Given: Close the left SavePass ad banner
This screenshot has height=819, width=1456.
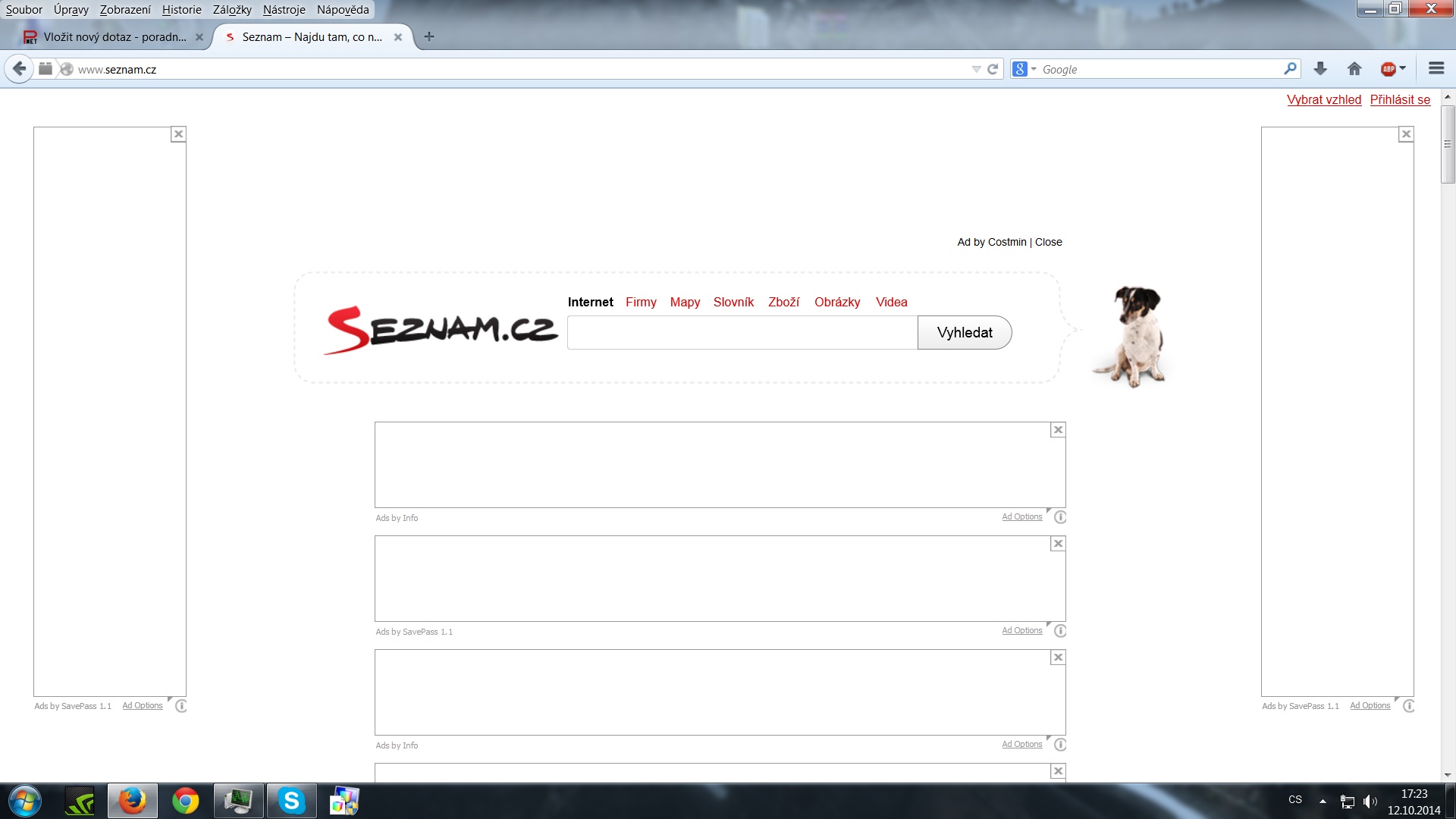Looking at the screenshot, I should [x=178, y=134].
